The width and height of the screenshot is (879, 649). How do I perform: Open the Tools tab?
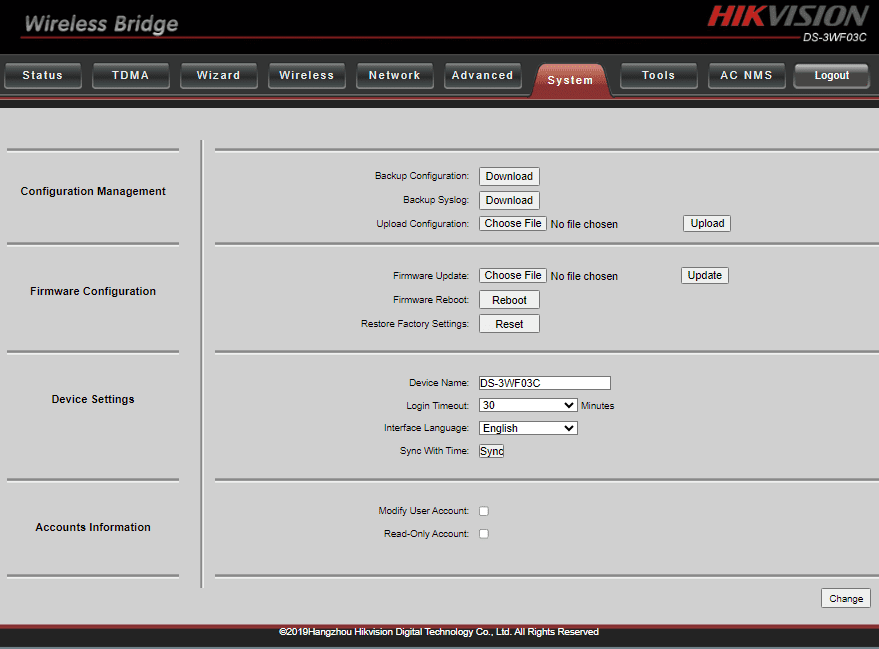tap(658, 76)
